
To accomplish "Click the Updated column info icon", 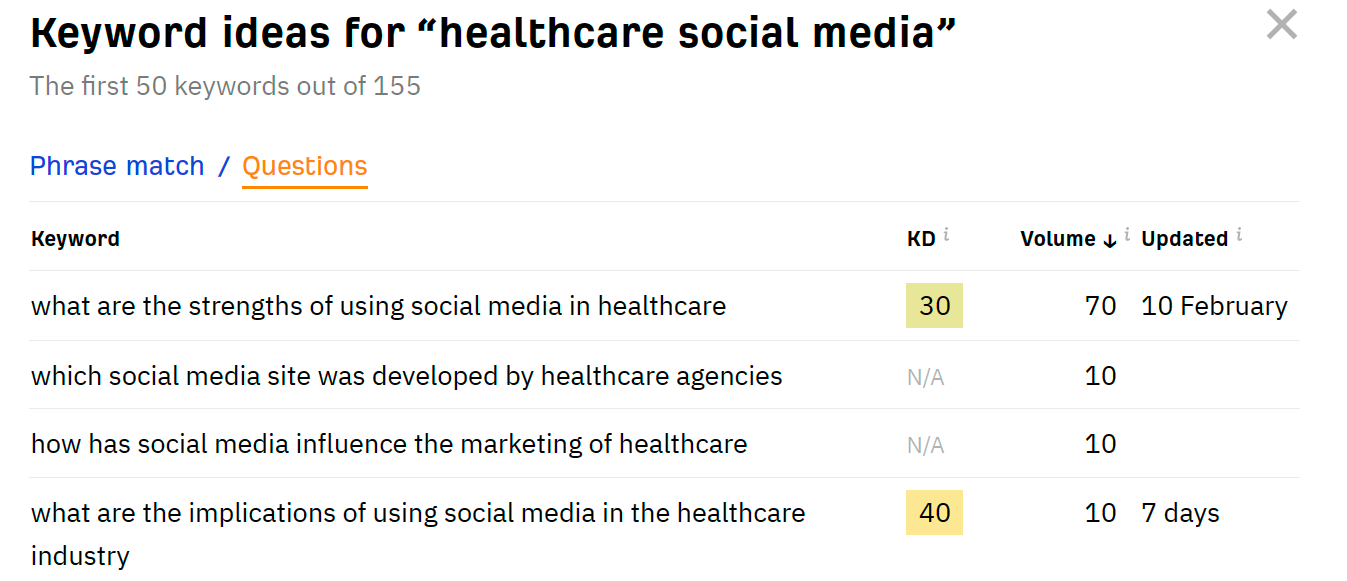I will point(1239,235).
